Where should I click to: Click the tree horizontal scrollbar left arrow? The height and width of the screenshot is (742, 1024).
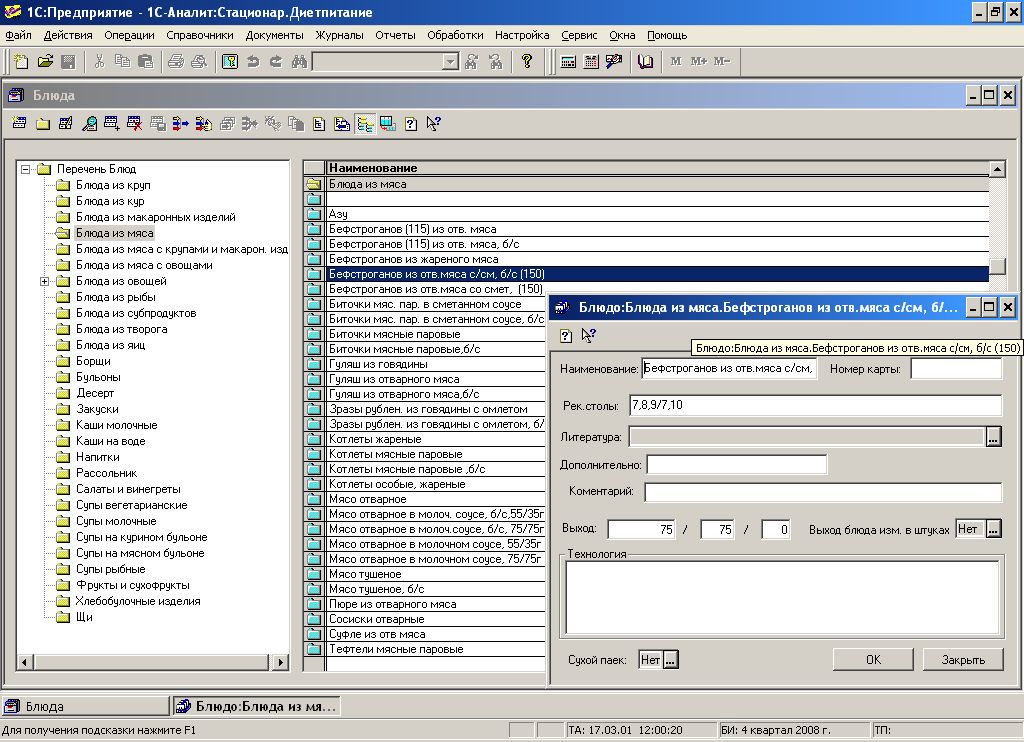click(x=25, y=662)
